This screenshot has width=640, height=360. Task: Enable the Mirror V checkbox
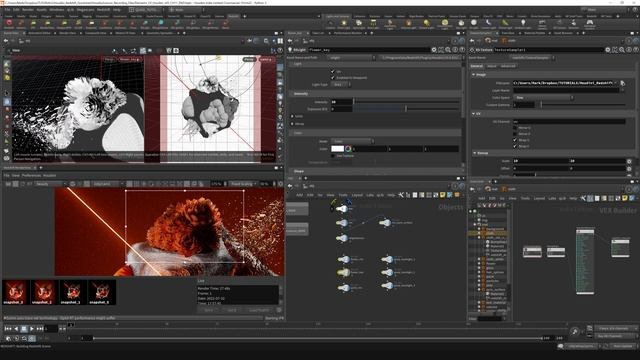point(515,134)
